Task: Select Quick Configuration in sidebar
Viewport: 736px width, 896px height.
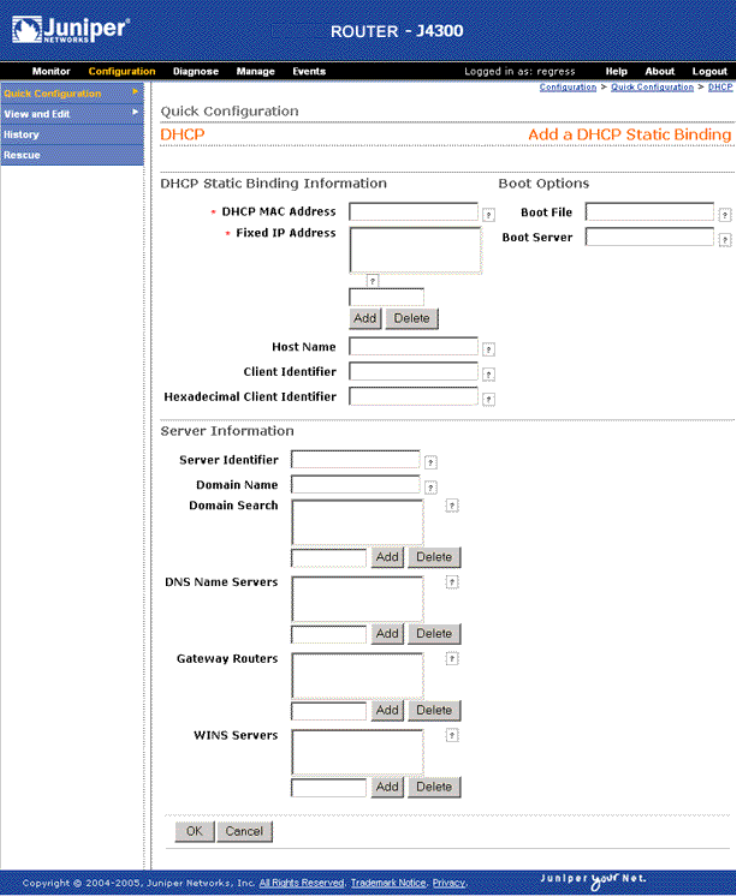Action: 72,94
